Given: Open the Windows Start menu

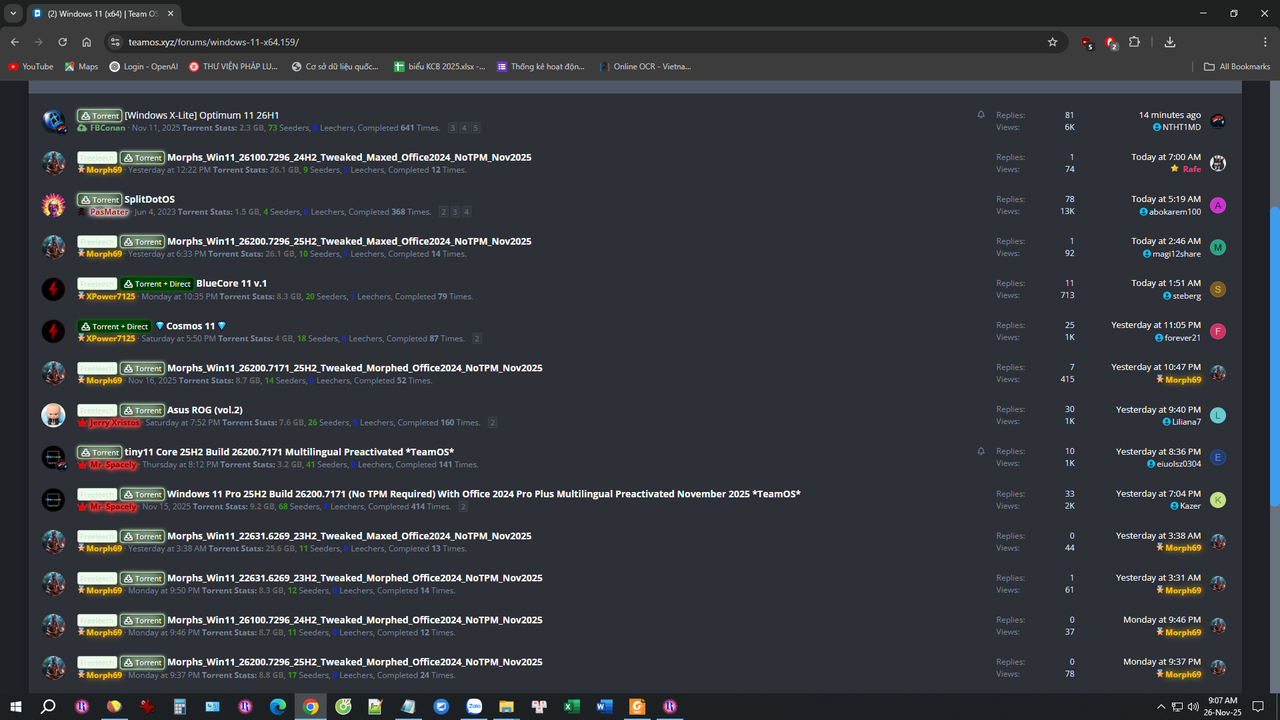Looking at the screenshot, I should [x=15, y=706].
